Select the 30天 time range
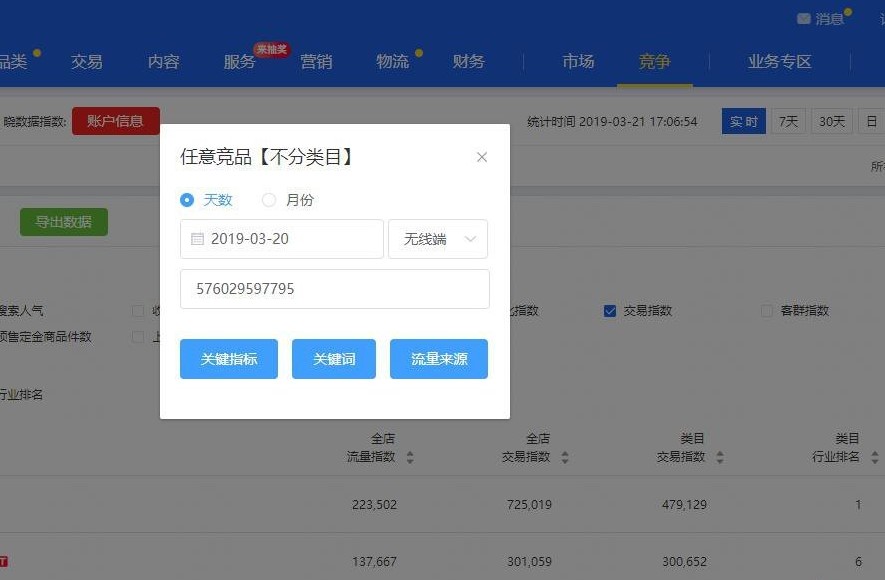Screen dimensions: 885x580 tap(832, 121)
